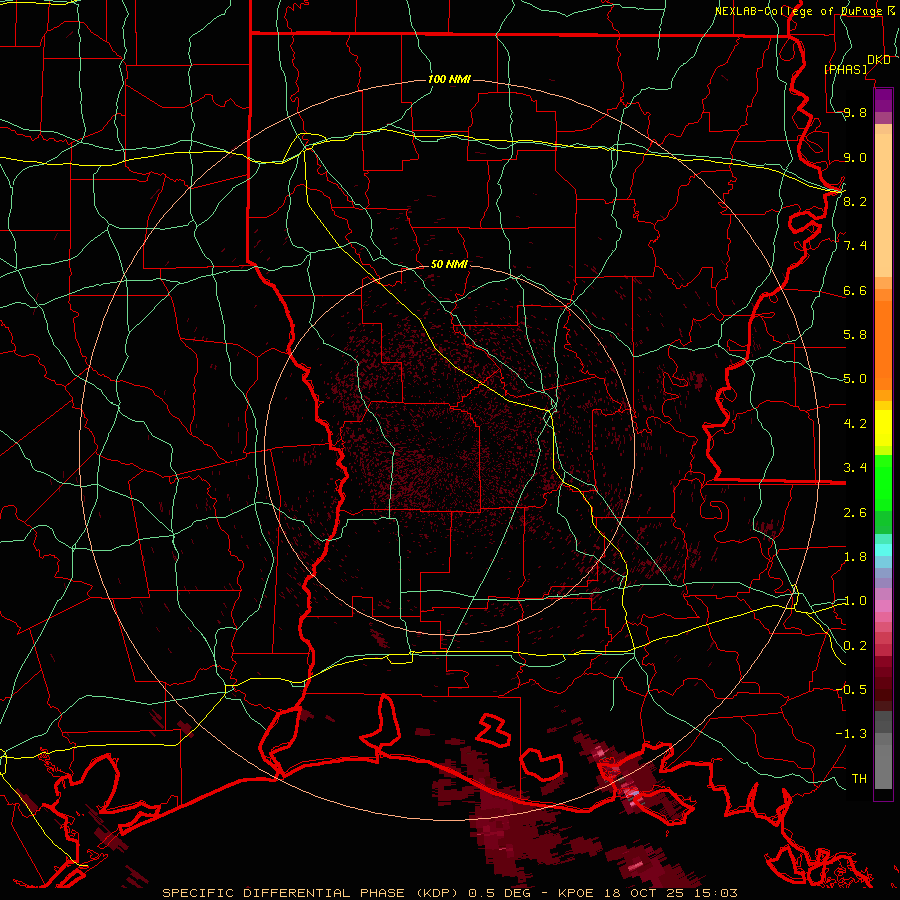Pick the light peach segment of the color bar
The image size is (900, 900).
point(883,205)
